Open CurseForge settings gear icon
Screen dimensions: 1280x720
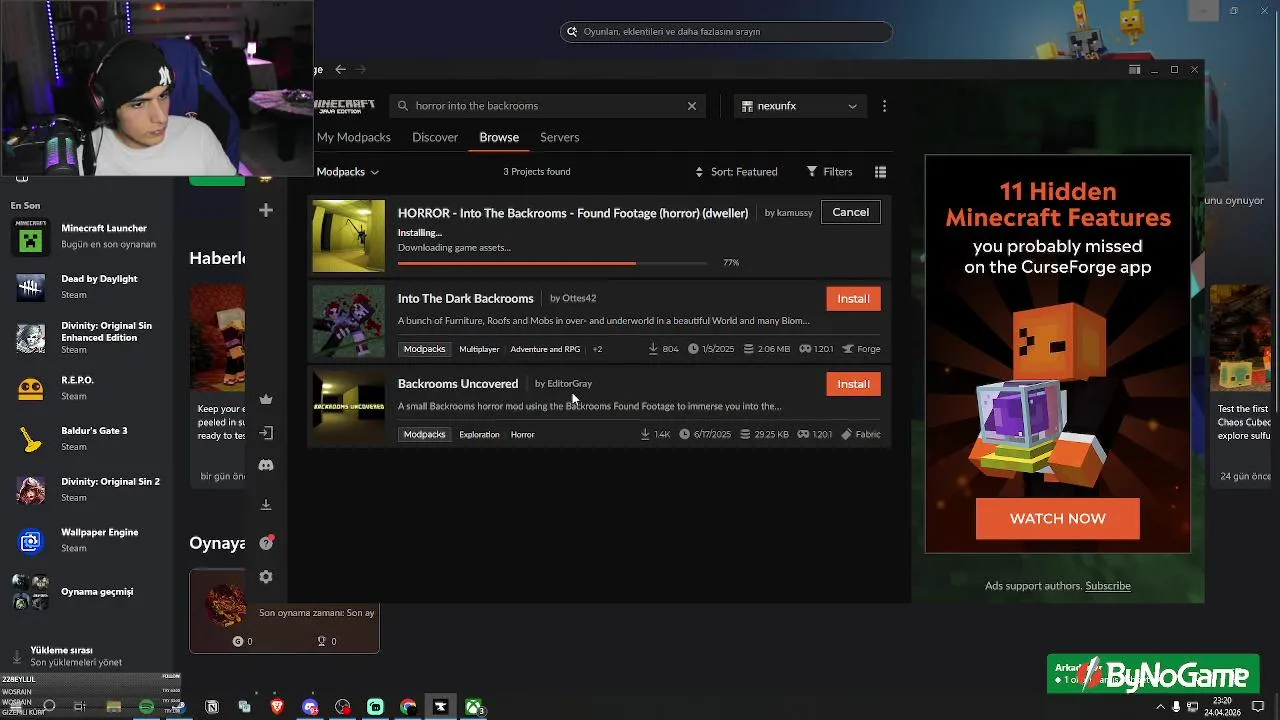(x=266, y=577)
